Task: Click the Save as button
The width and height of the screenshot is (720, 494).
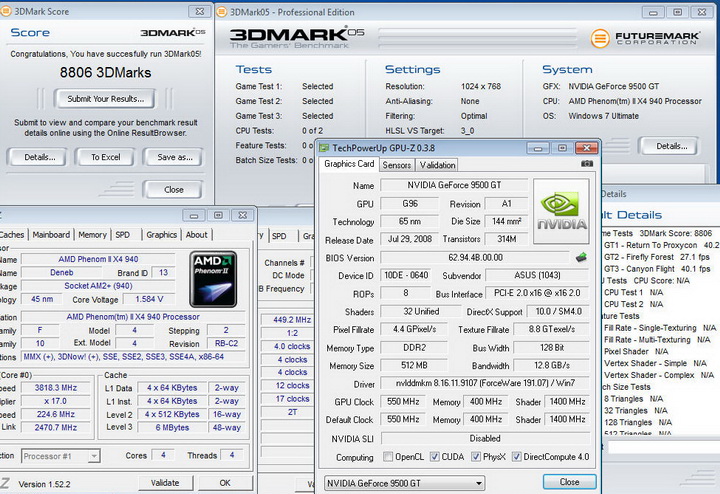Action: 174,157
